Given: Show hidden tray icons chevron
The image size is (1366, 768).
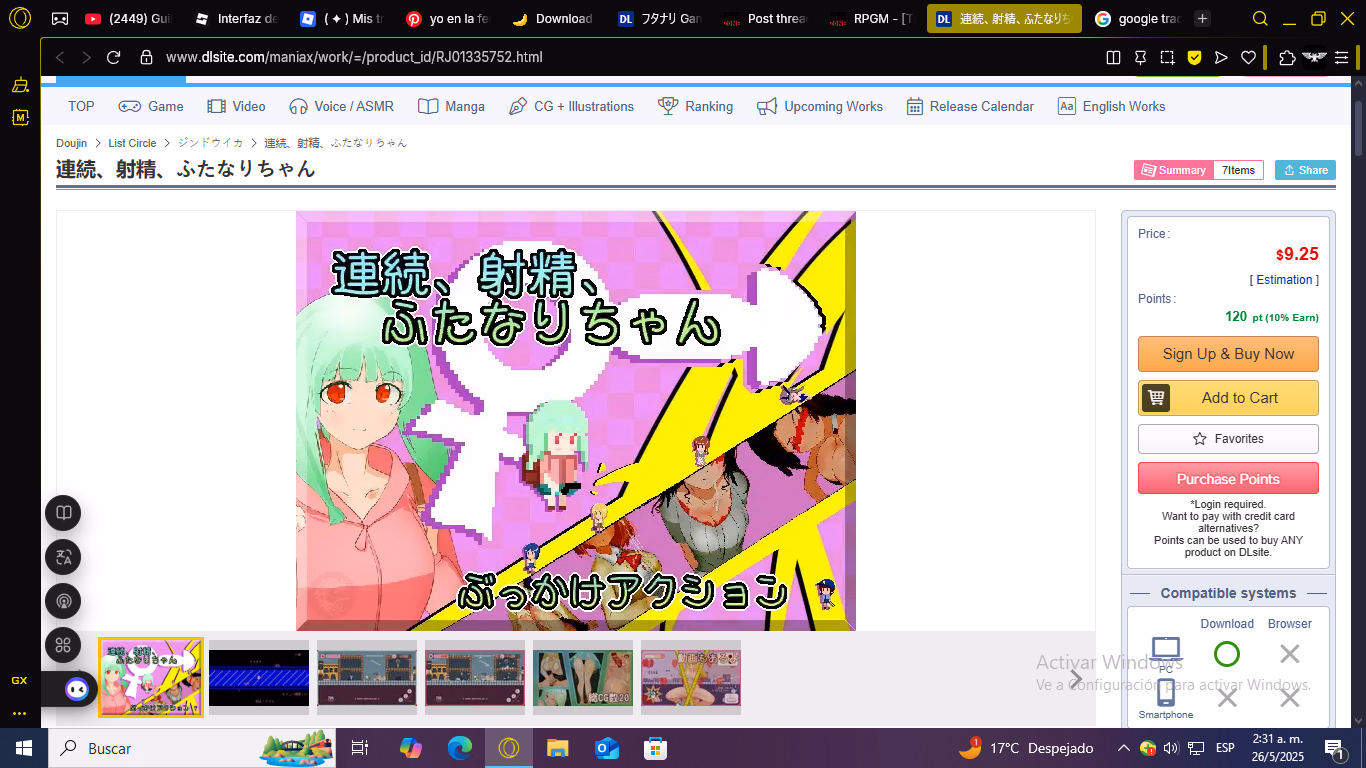Looking at the screenshot, I should point(1124,748).
